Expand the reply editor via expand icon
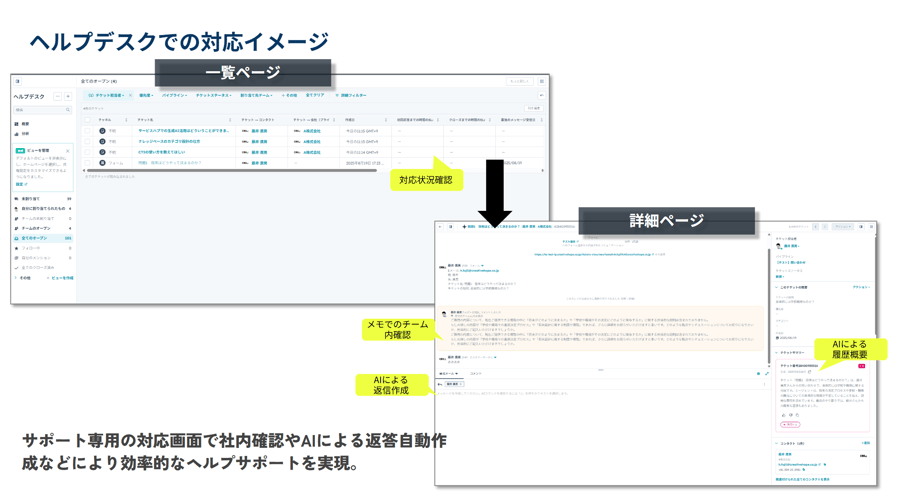900x501 pixels. coord(767,374)
